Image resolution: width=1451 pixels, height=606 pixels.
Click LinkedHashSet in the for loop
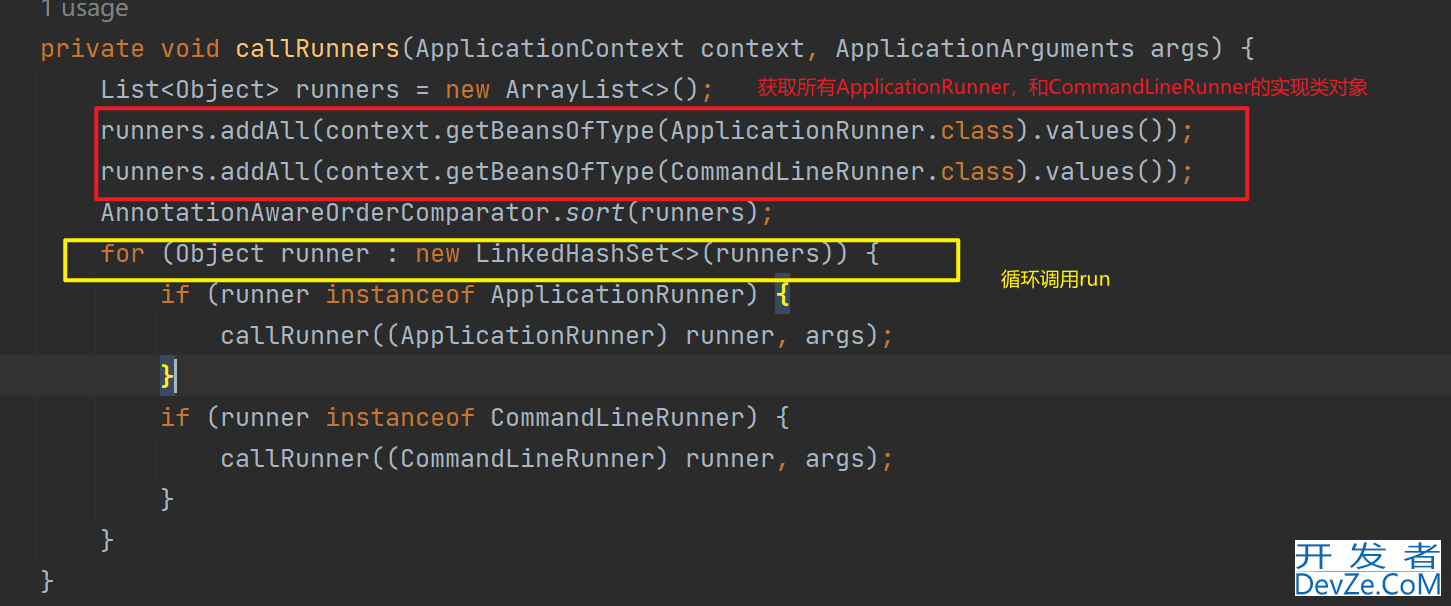pyautogui.click(x=572, y=253)
